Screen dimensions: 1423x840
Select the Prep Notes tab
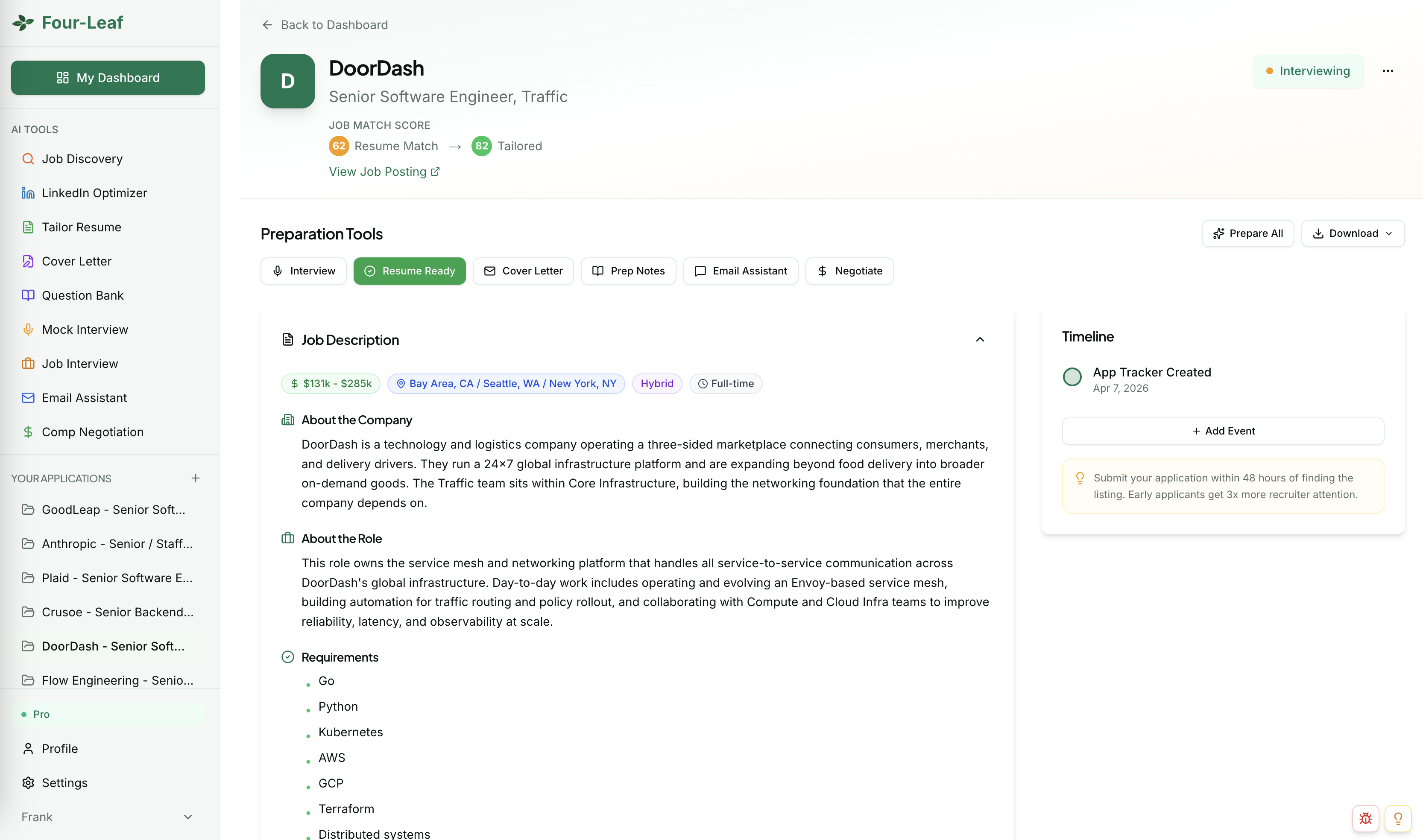pyautogui.click(x=628, y=271)
